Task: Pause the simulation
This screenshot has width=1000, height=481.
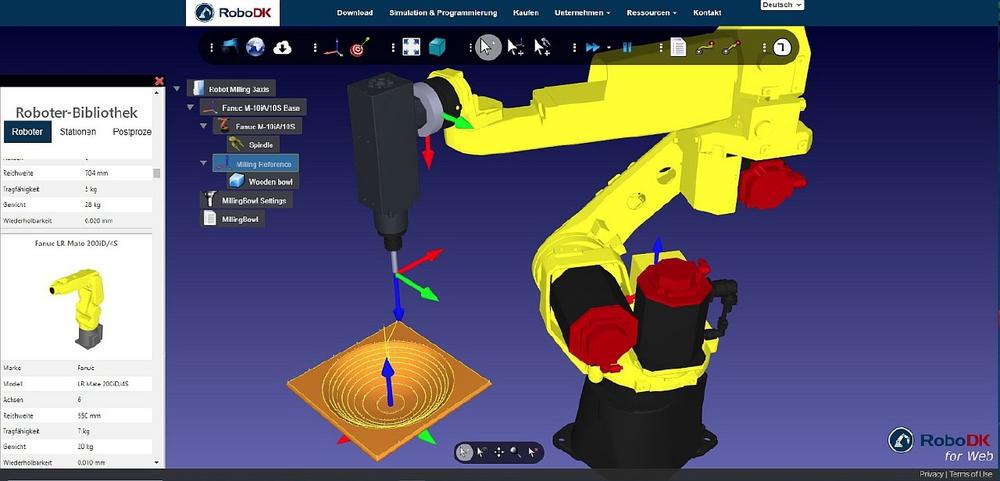Action: click(627, 47)
